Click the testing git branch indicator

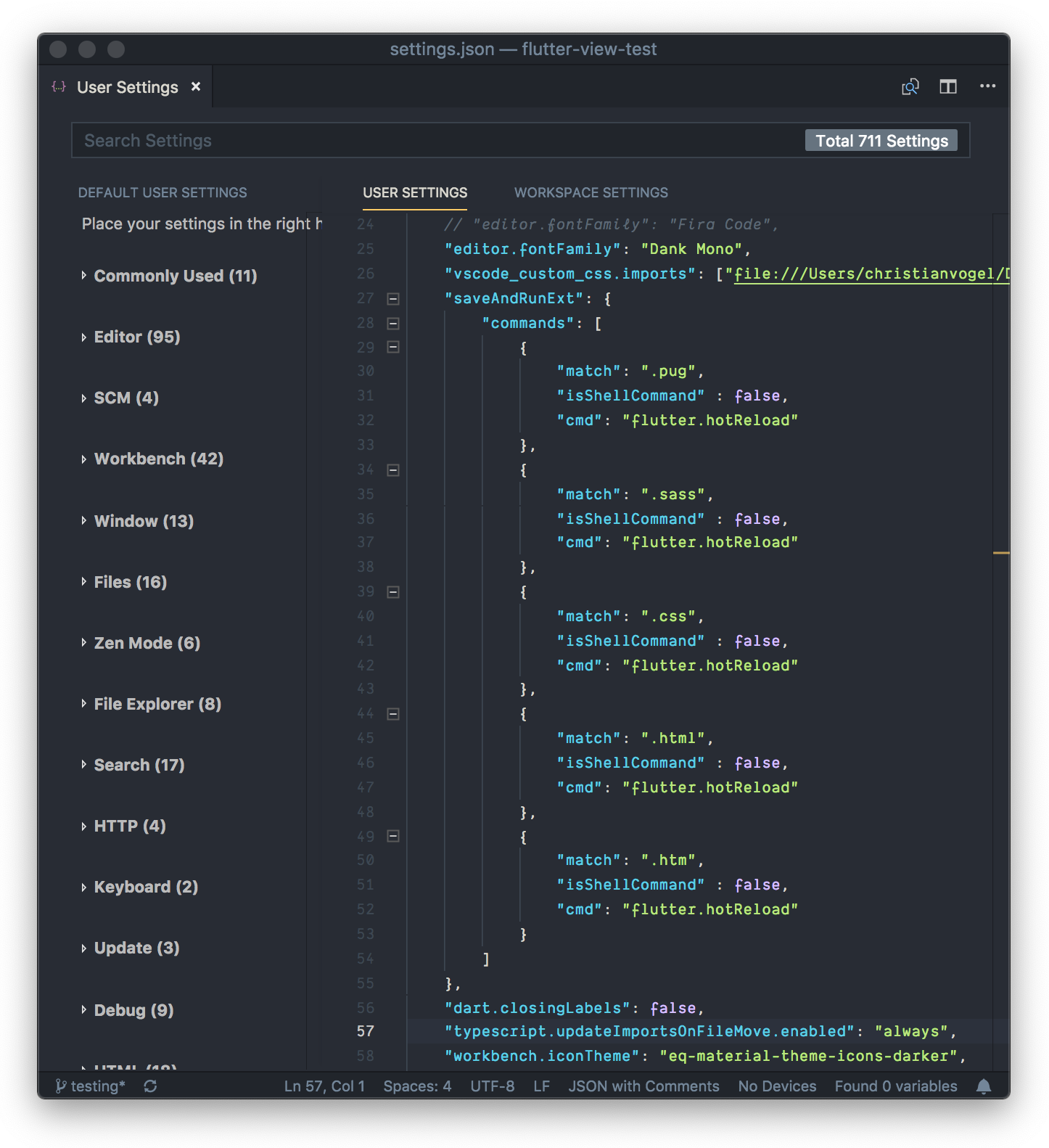point(91,1086)
